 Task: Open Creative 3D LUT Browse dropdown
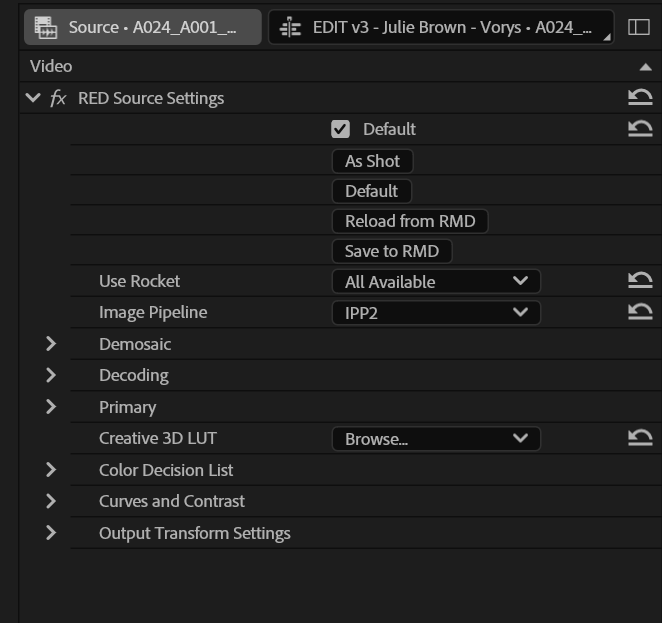[435, 438]
